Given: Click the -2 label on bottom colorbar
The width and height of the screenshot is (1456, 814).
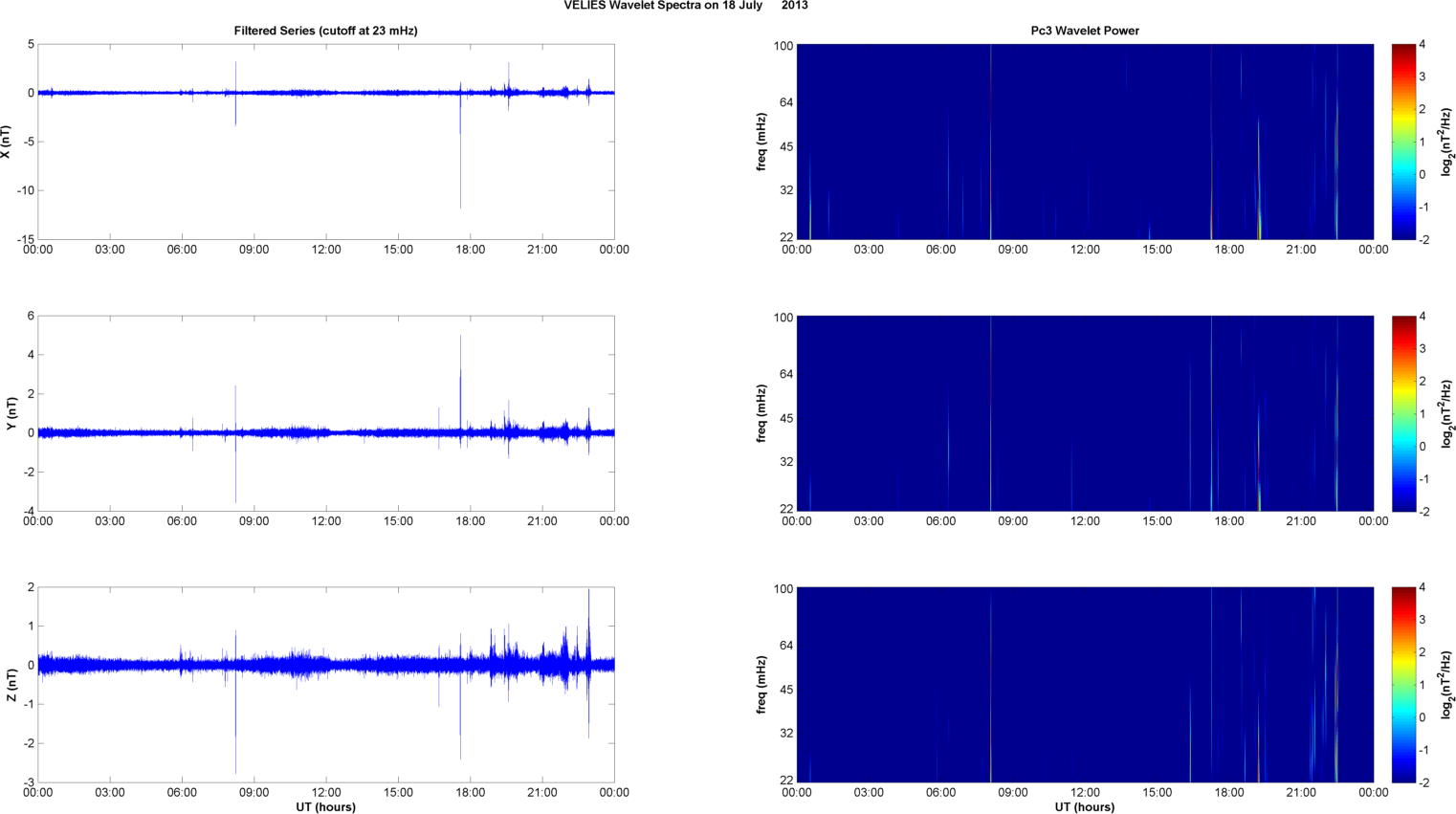Looking at the screenshot, I should (1423, 782).
